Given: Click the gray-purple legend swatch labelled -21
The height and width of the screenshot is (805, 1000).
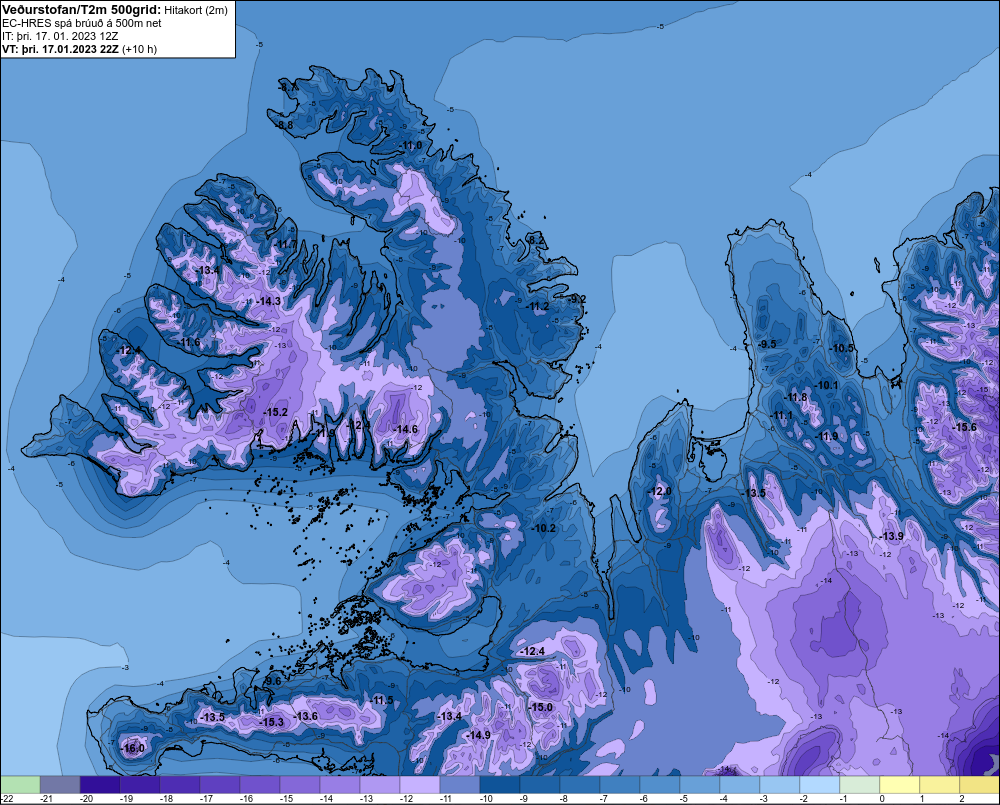Looking at the screenshot, I should click(60, 784).
